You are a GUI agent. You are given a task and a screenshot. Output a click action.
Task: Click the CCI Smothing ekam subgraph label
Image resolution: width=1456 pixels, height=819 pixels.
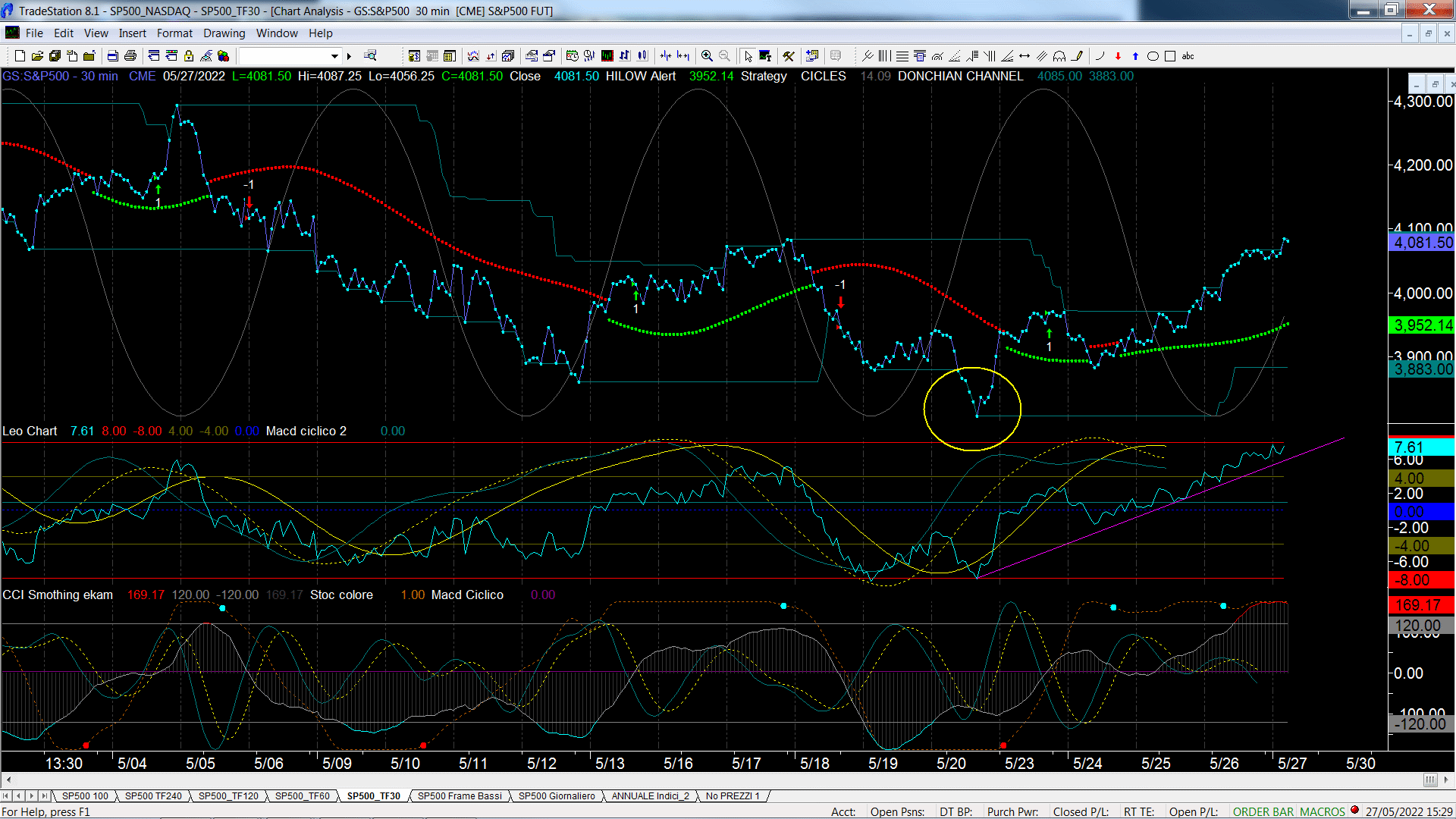coord(58,595)
